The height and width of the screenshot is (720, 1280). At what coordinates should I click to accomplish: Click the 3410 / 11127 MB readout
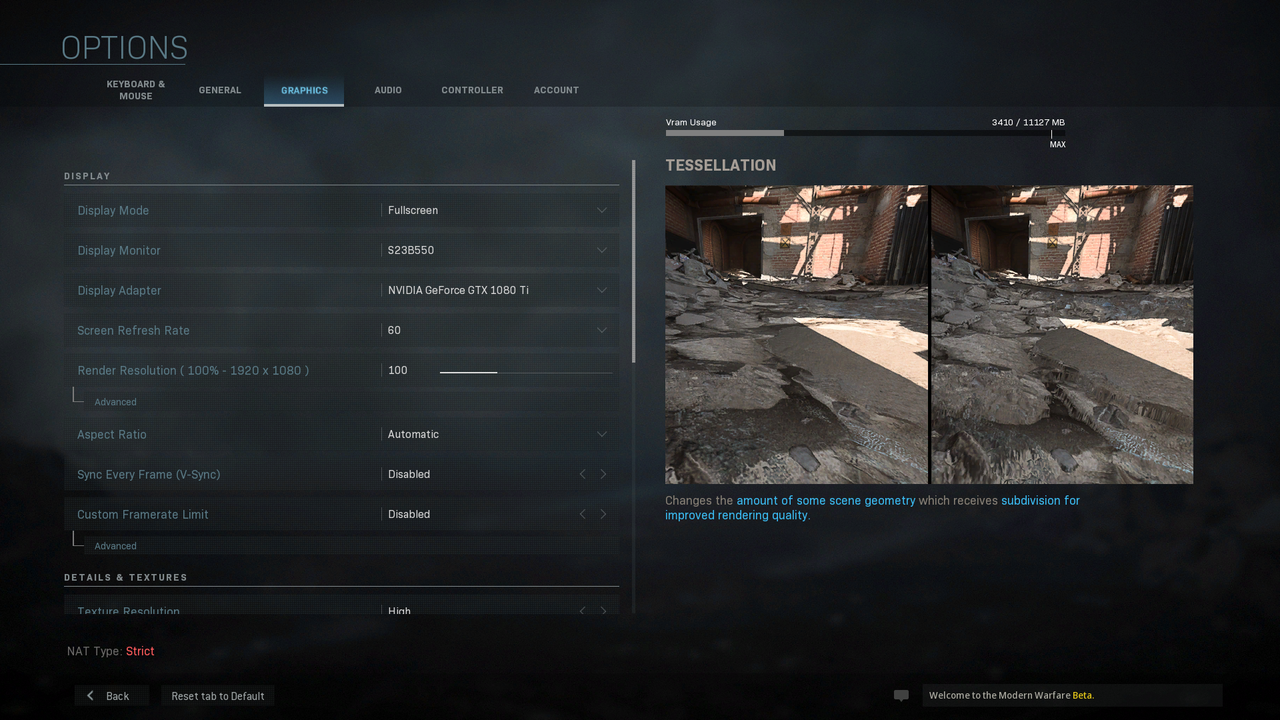pyautogui.click(x=1028, y=122)
